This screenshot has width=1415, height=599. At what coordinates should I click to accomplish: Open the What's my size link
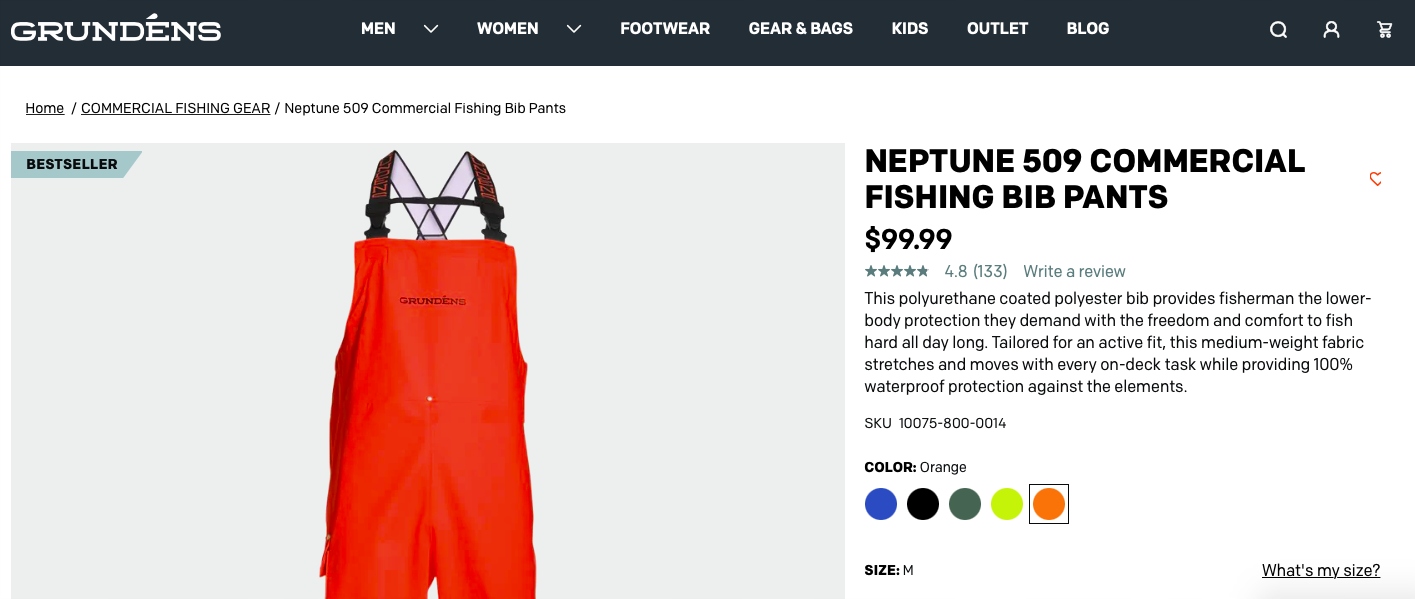coord(1321,570)
